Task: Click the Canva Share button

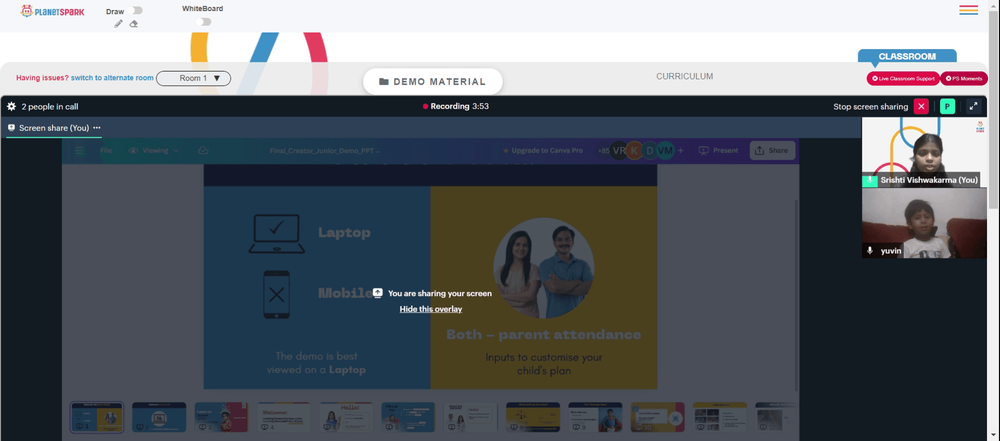Action: (x=772, y=151)
